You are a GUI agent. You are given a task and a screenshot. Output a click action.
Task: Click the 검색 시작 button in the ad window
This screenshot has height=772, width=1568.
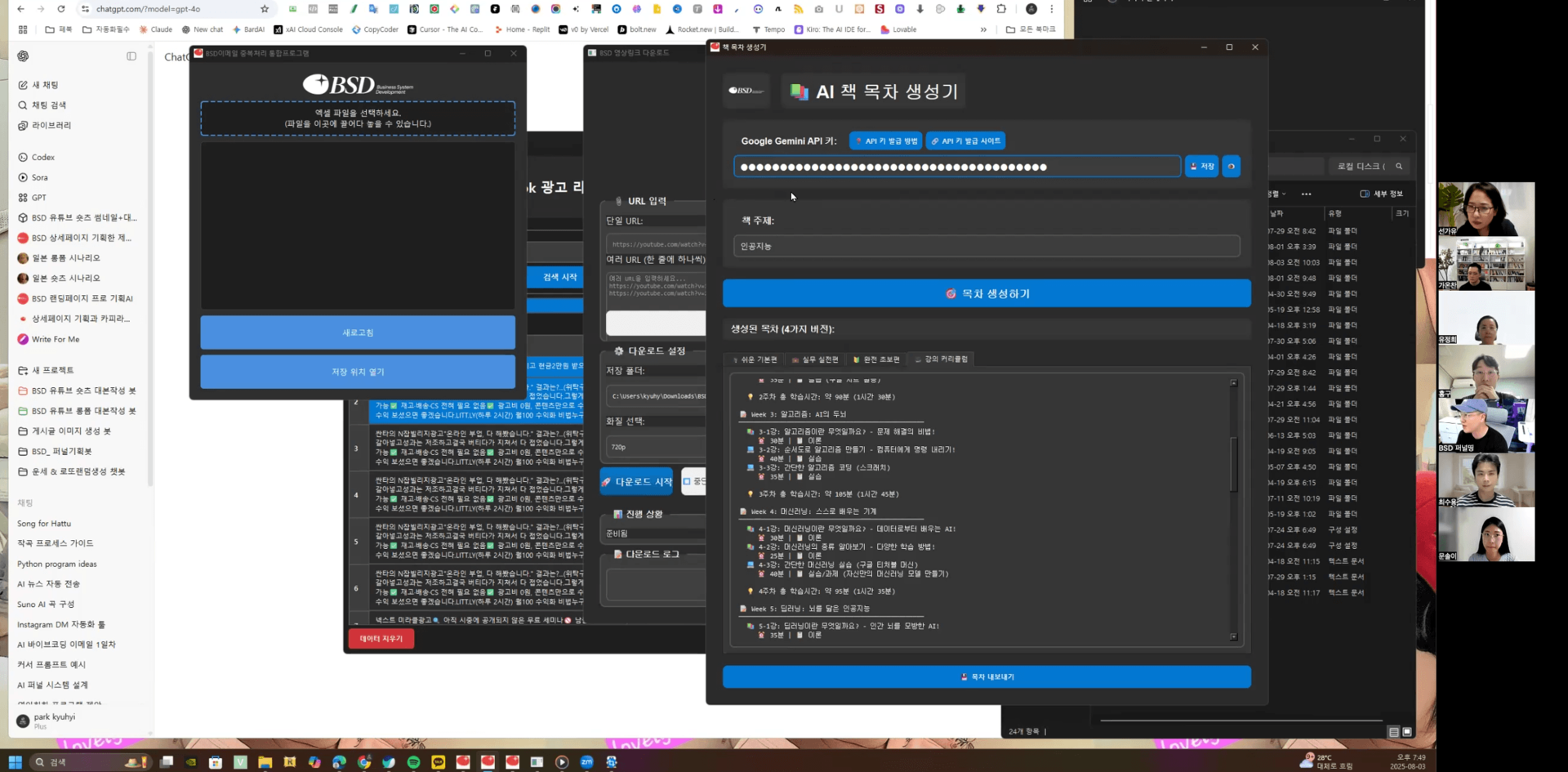pyautogui.click(x=555, y=277)
